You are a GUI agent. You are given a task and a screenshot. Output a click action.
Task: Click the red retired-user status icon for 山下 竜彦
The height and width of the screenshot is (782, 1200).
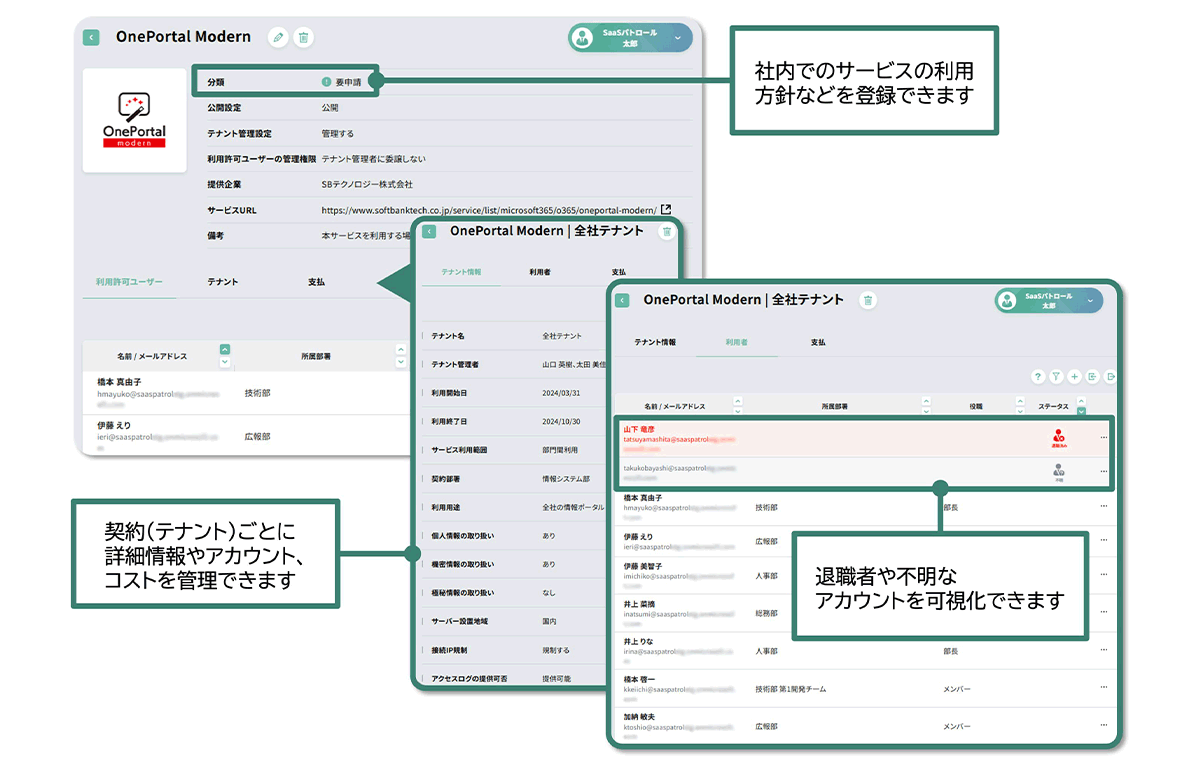[1059, 438]
